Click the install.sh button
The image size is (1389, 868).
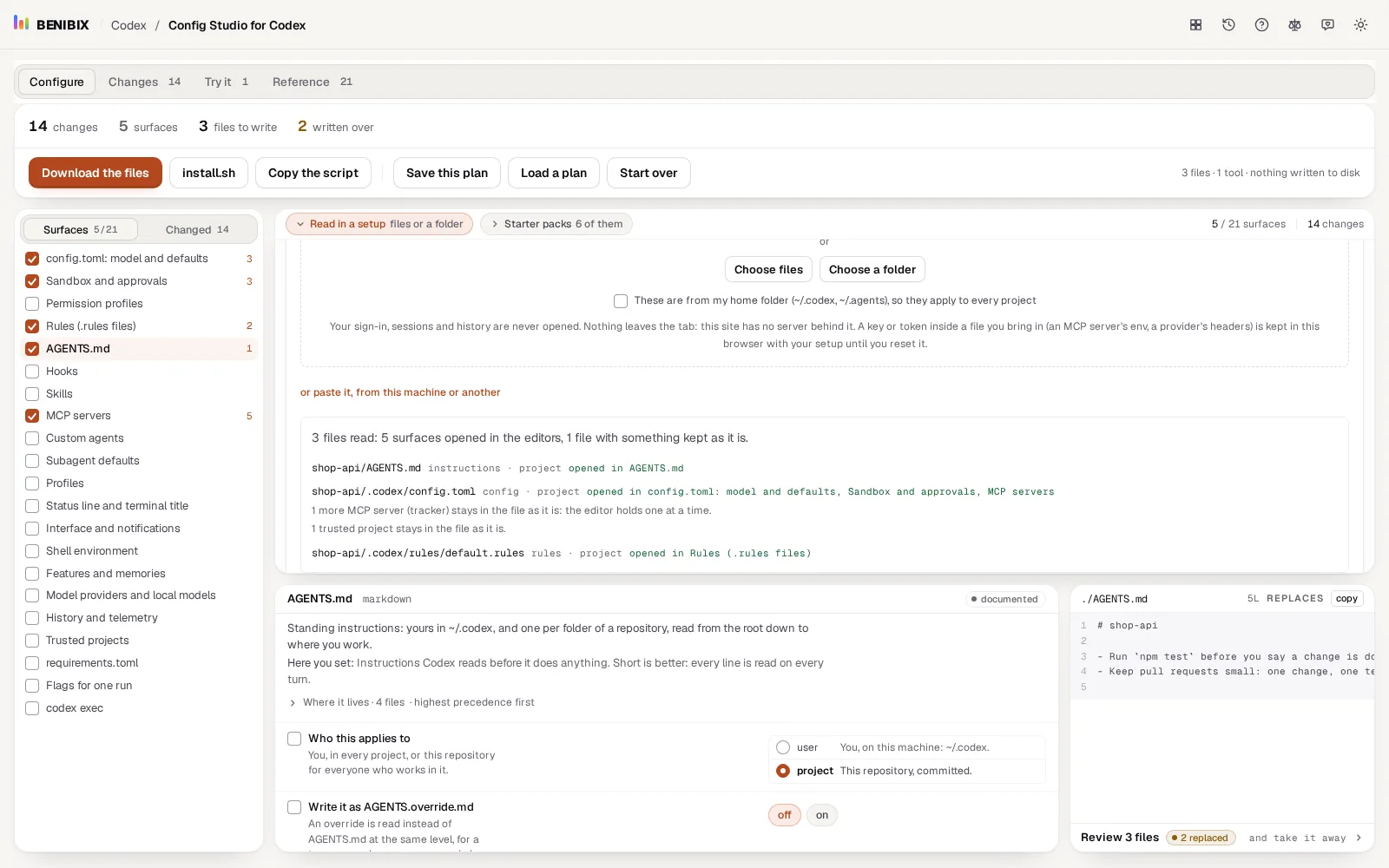[208, 173]
